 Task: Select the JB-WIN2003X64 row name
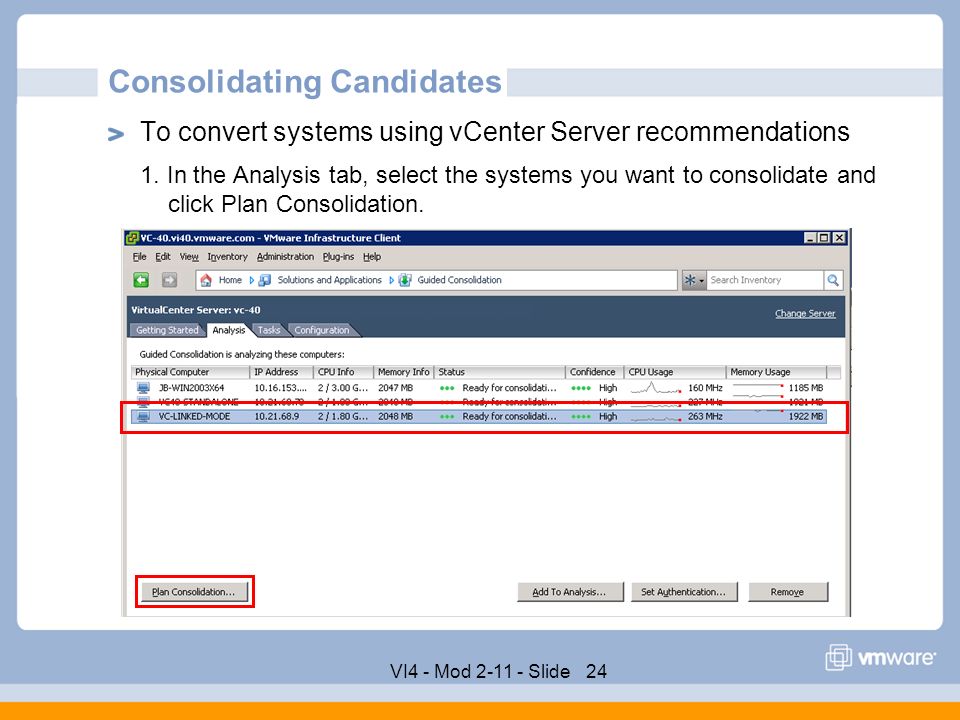point(192,388)
